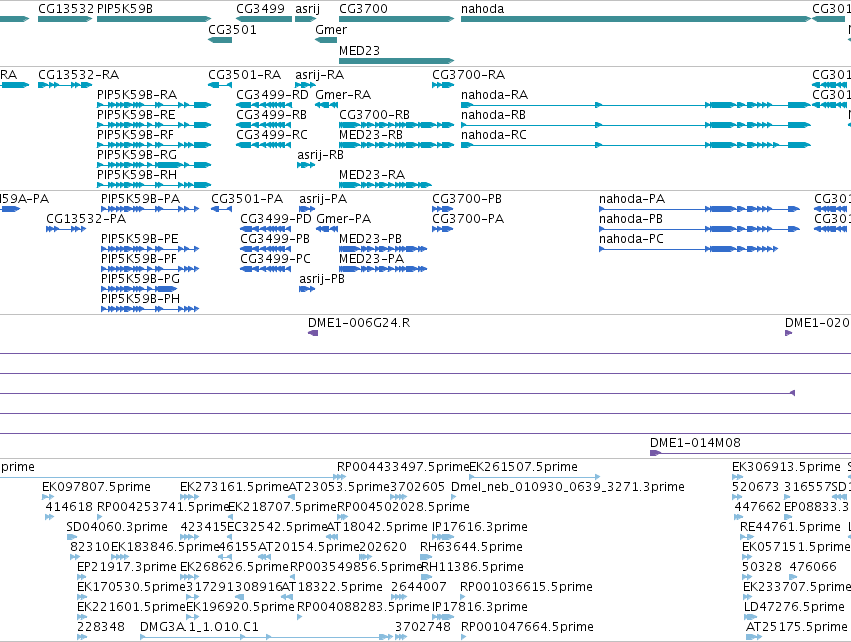Select the nahoda gene label
Screen dimensions: 851x642
coord(482,9)
